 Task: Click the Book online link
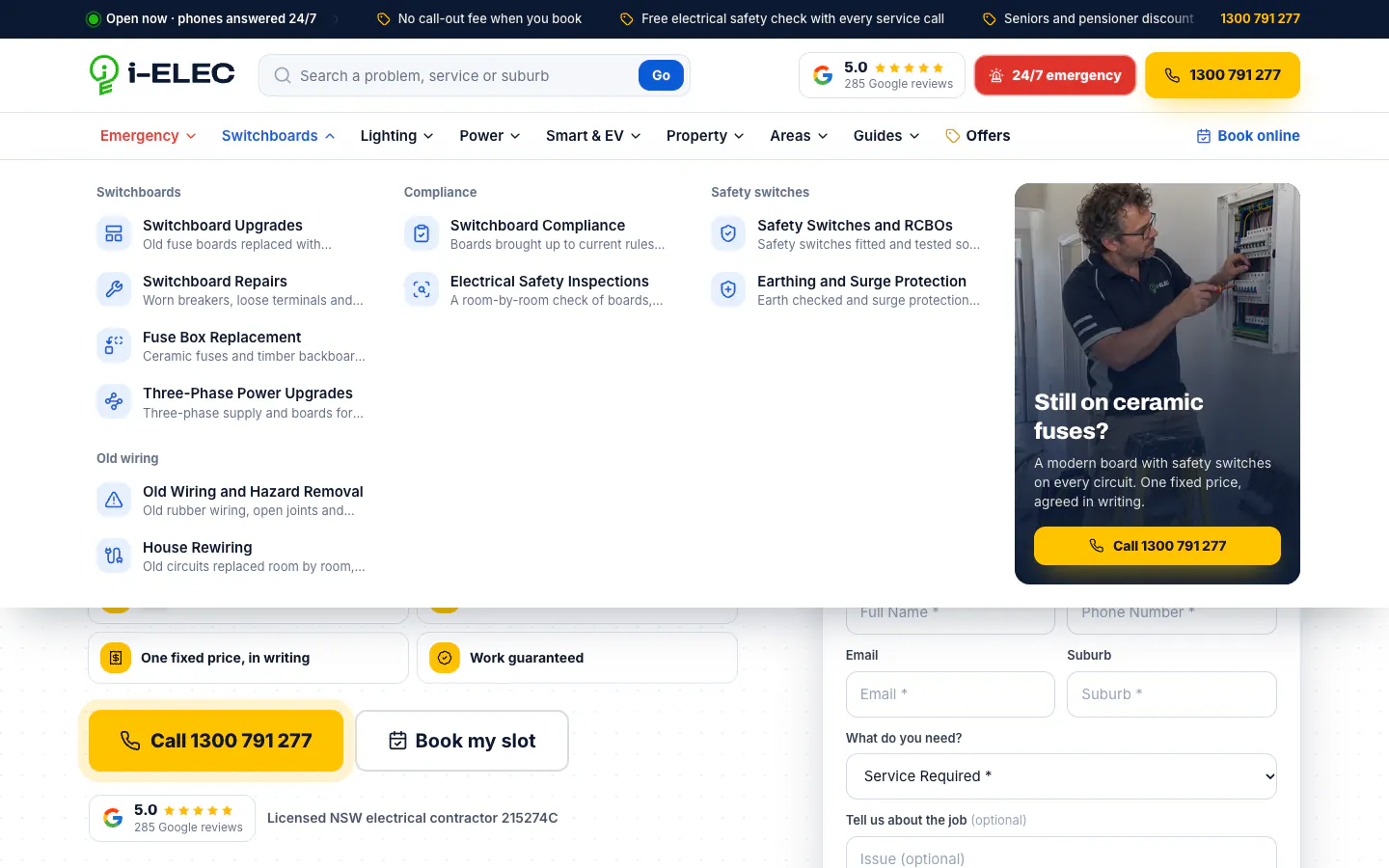pos(1248,136)
